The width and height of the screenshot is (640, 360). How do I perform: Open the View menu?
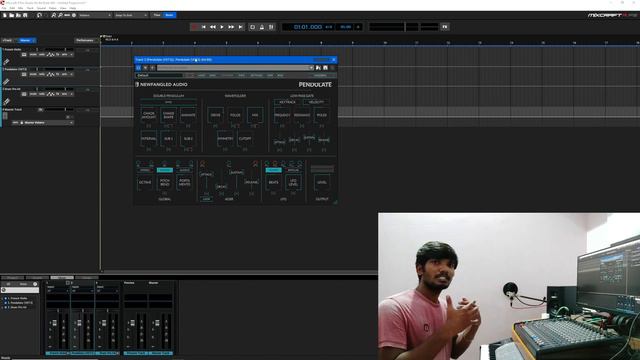63,8
